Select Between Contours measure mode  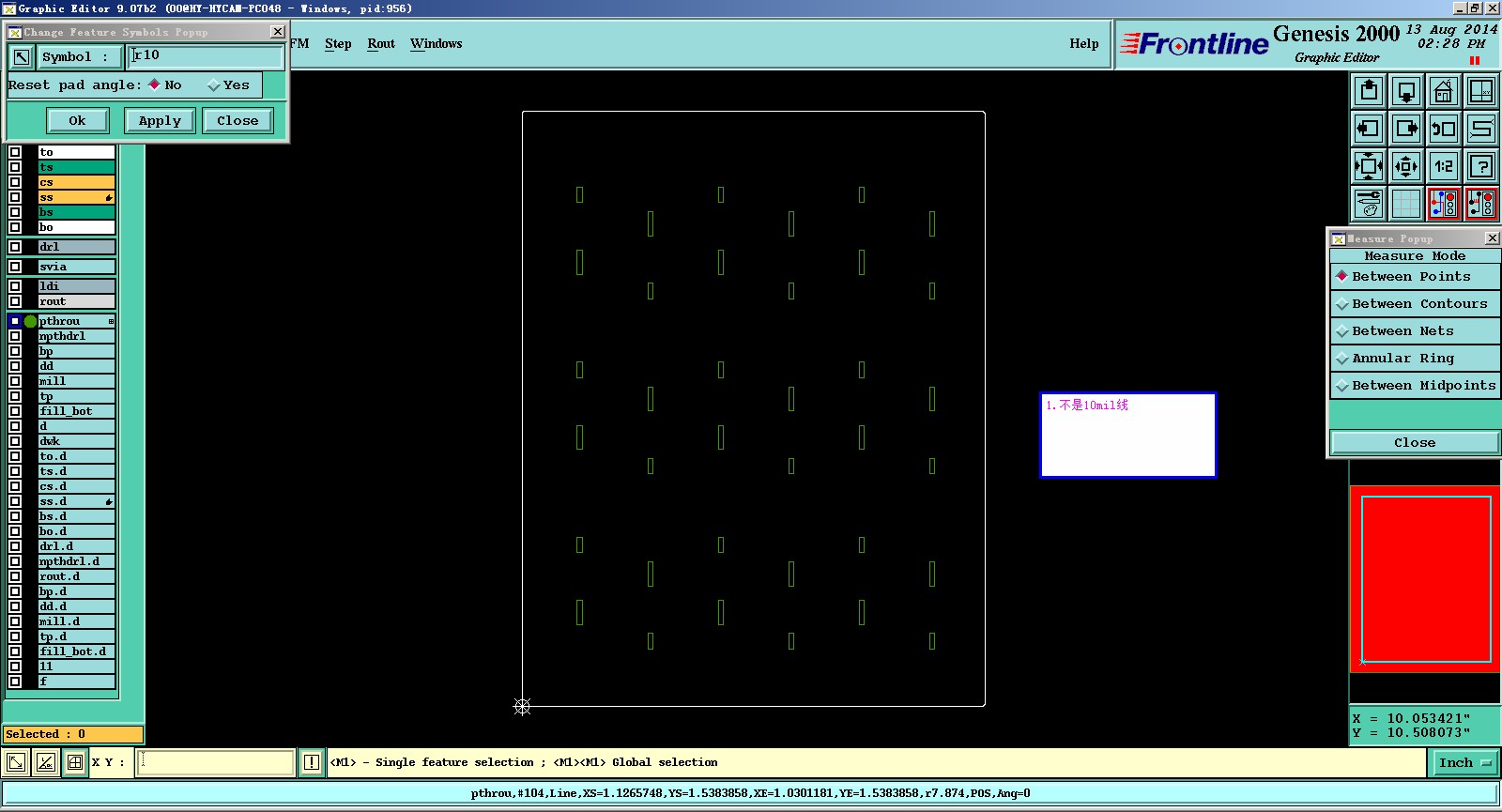1415,304
